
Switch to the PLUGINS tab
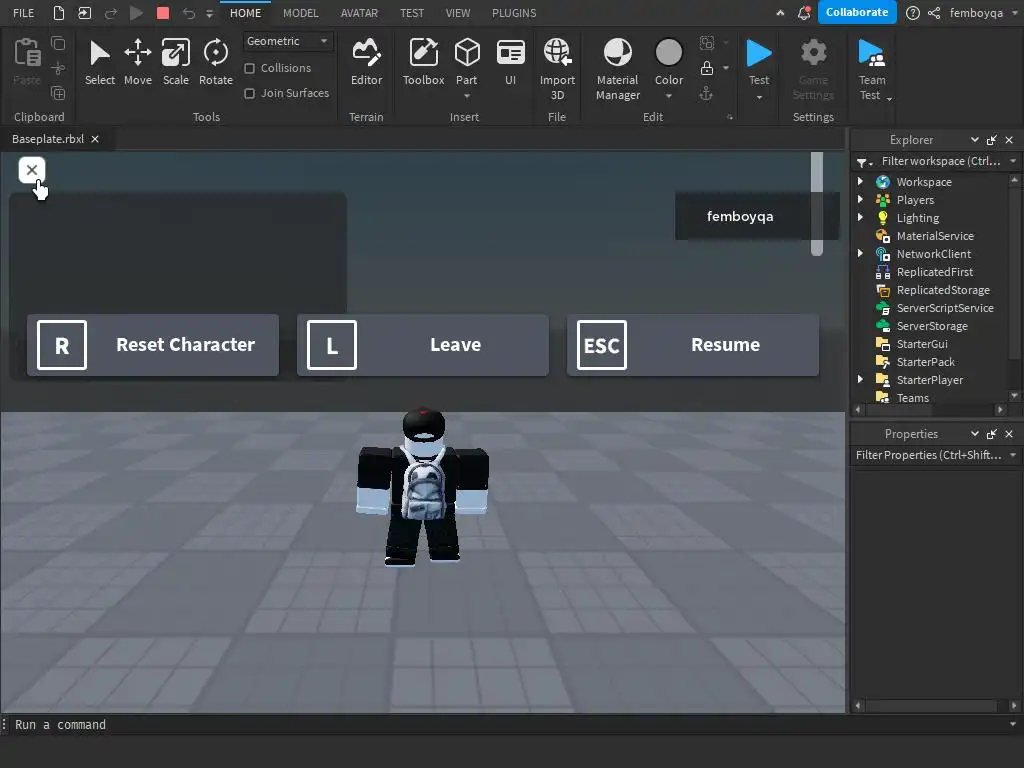pos(514,13)
